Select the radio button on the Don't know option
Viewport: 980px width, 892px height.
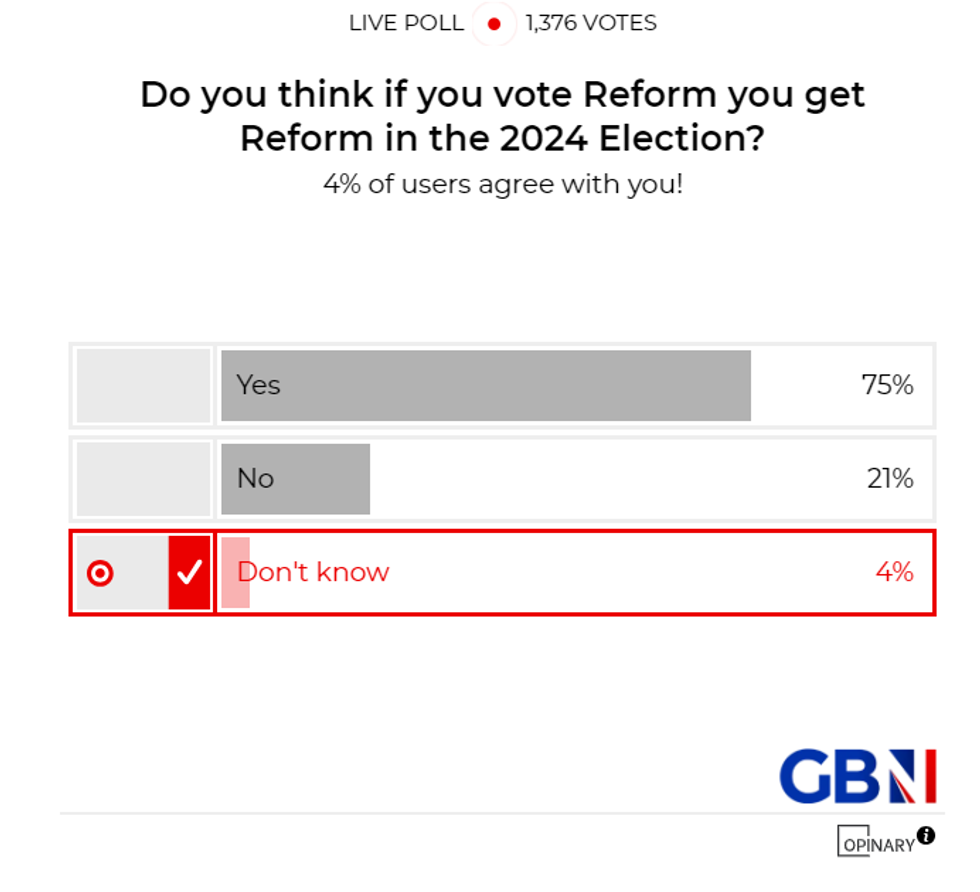tap(100, 572)
